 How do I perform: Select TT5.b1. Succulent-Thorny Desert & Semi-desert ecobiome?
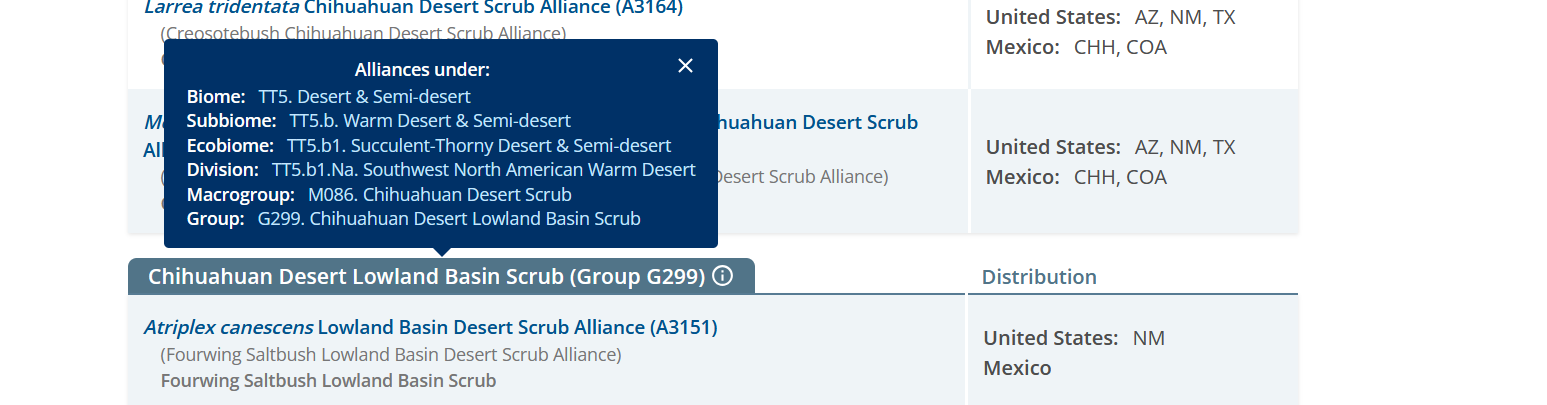pyautogui.click(x=479, y=146)
